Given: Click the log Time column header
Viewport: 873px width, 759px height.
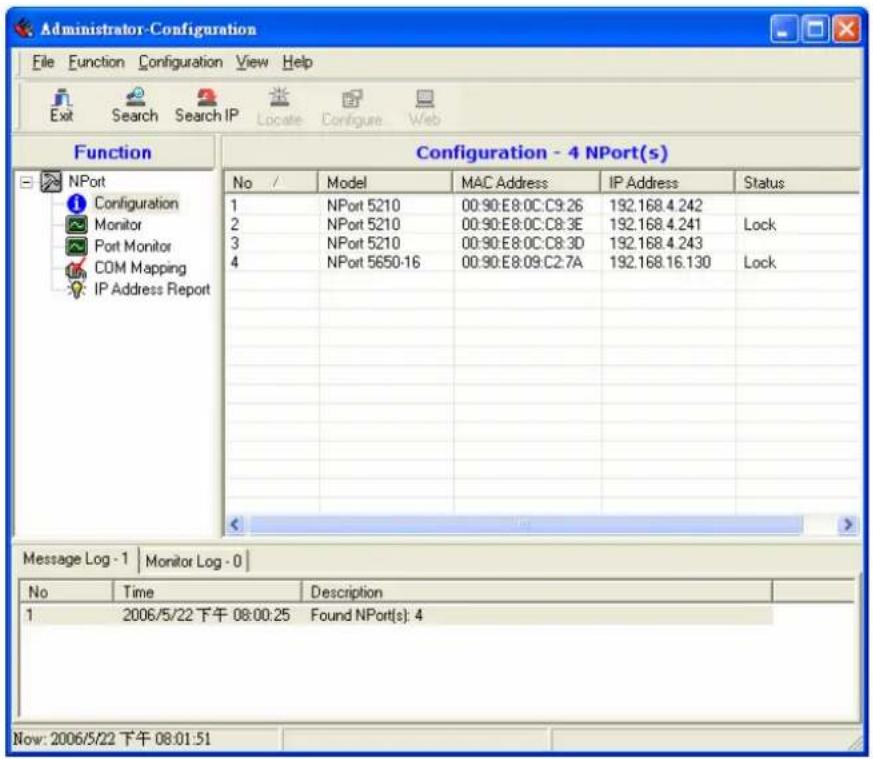Looking at the screenshot, I should tap(207, 591).
